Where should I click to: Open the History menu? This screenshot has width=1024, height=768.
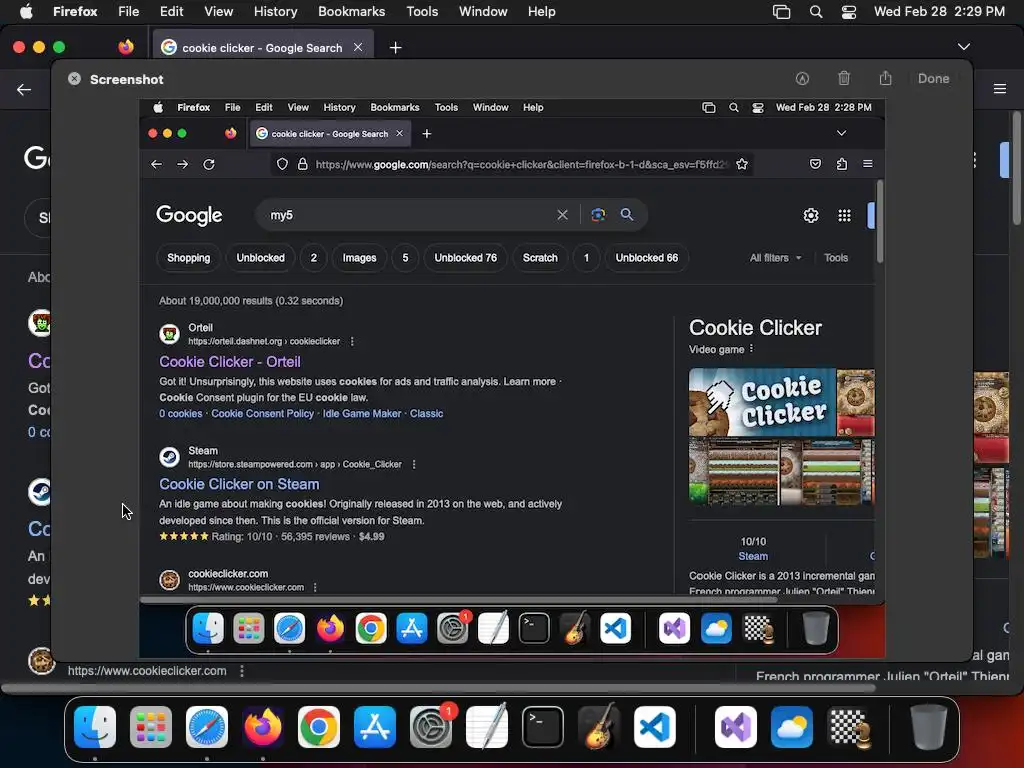275,11
